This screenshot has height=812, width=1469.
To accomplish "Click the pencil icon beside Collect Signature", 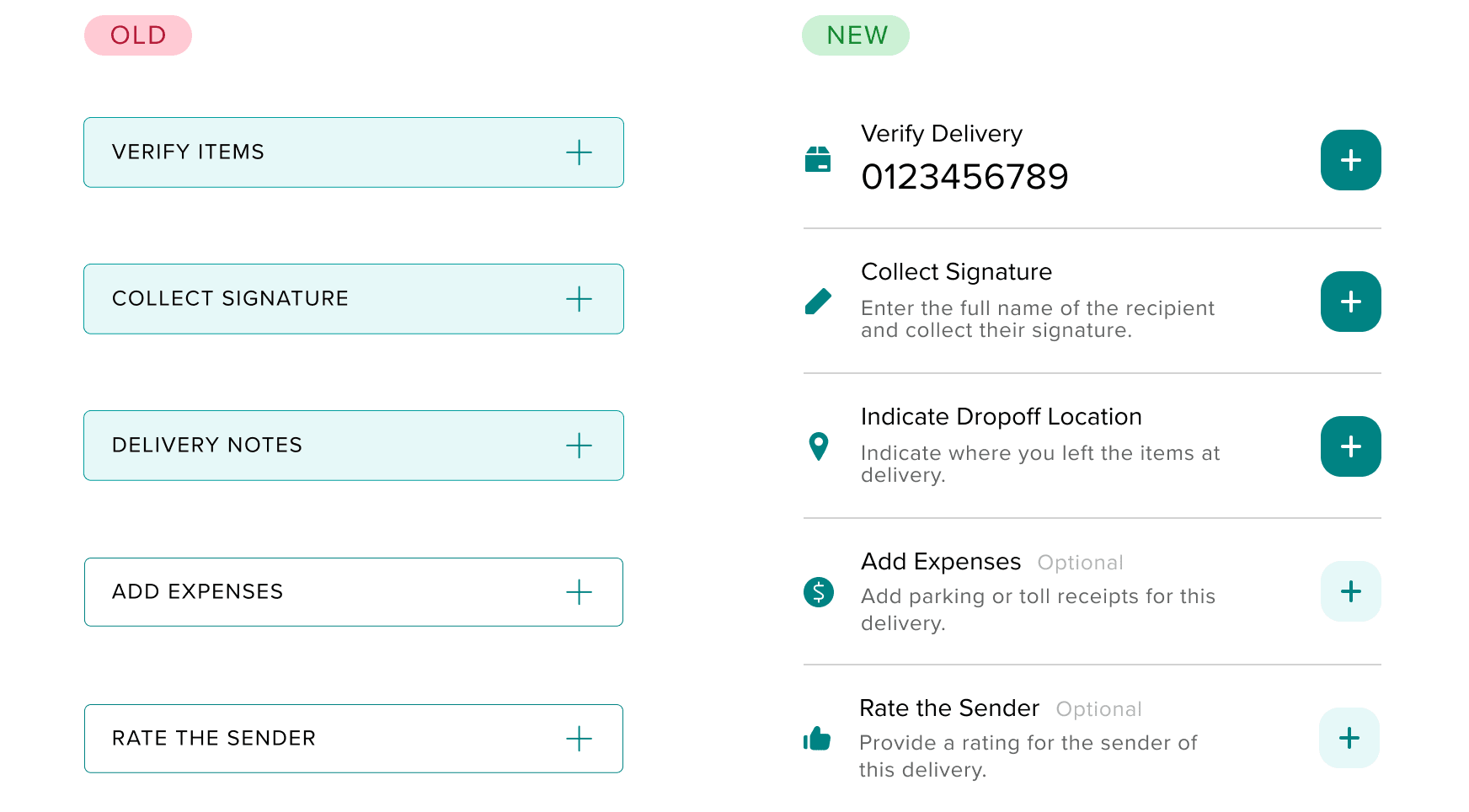I will coord(818,302).
